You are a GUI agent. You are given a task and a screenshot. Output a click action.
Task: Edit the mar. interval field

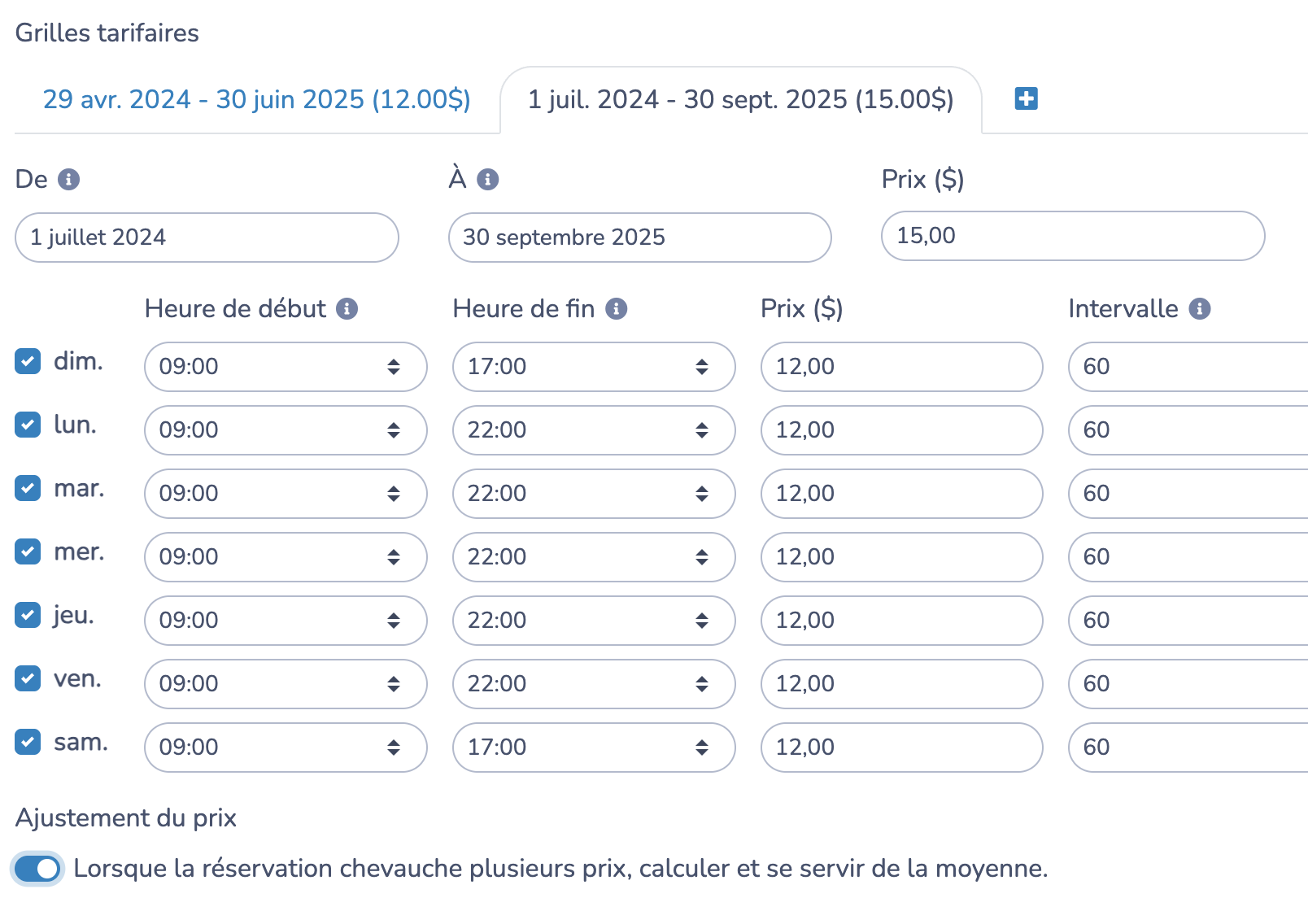coord(1188,494)
